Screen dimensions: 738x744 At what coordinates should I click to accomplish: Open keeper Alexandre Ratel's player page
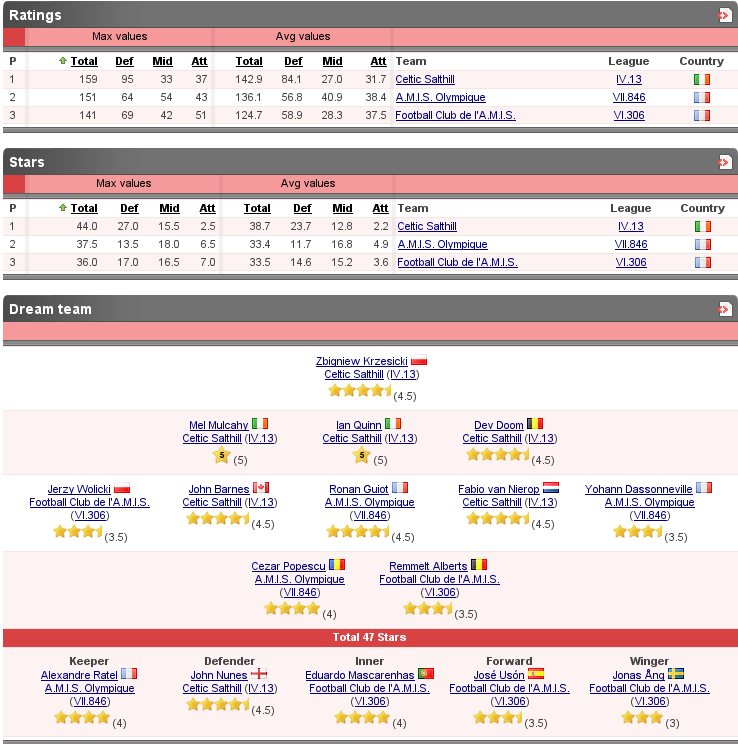coord(79,675)
